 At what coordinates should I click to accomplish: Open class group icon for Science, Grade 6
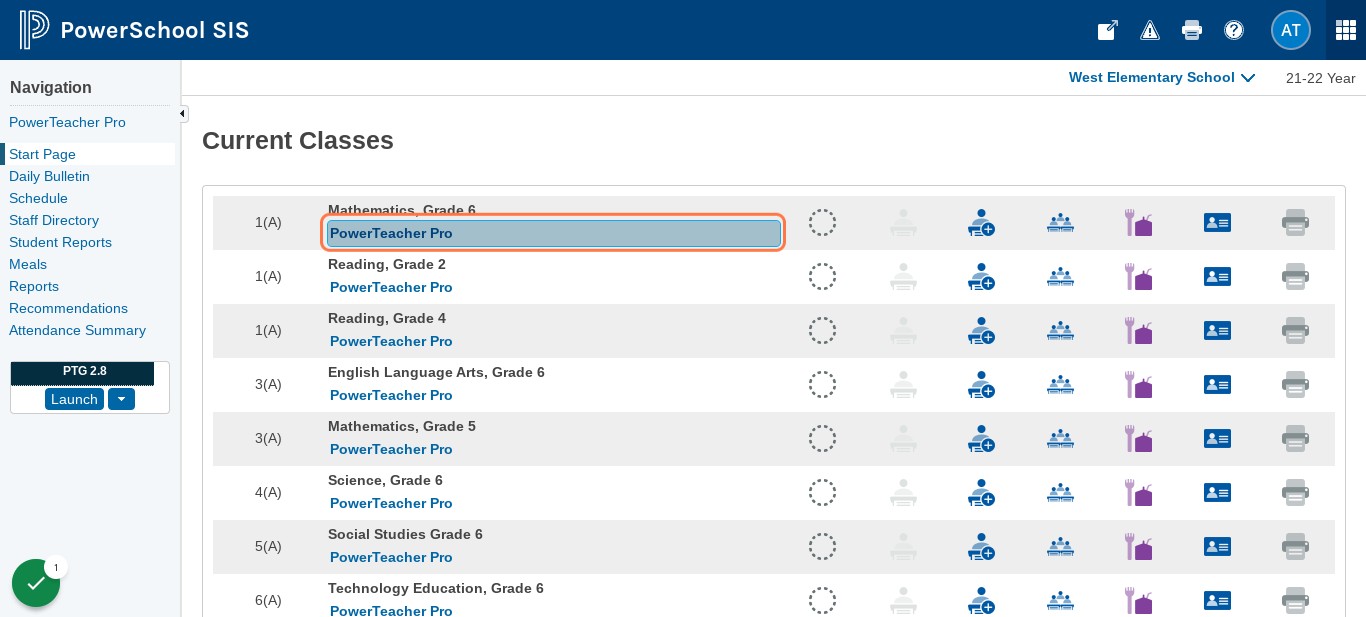pyautogui.click(x=1060, y=493)
